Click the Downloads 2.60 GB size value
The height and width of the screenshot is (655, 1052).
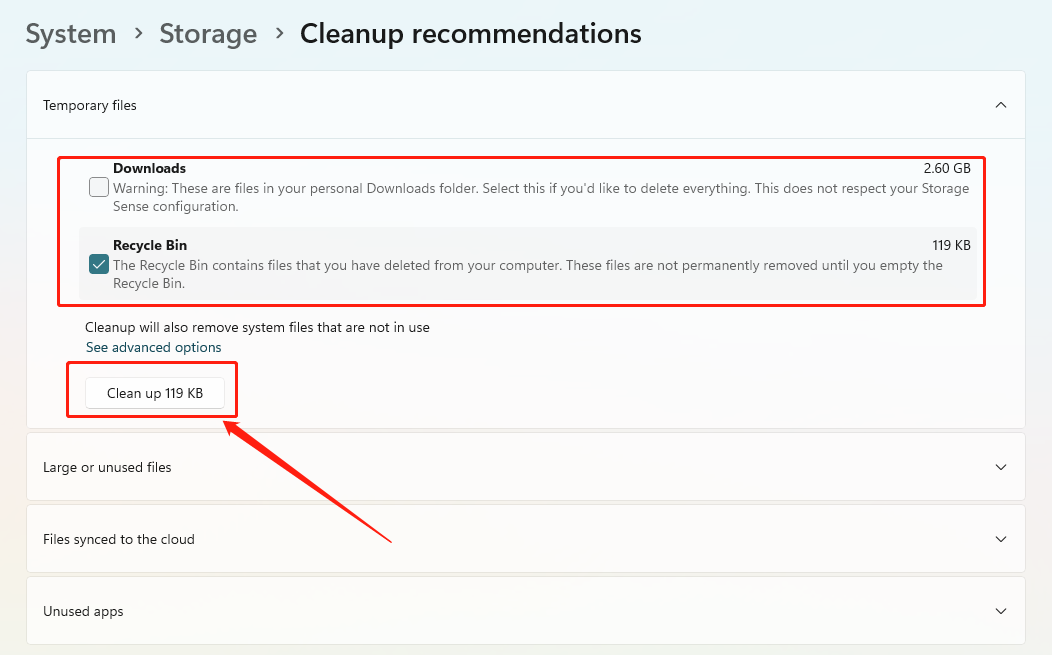(946, 168)
